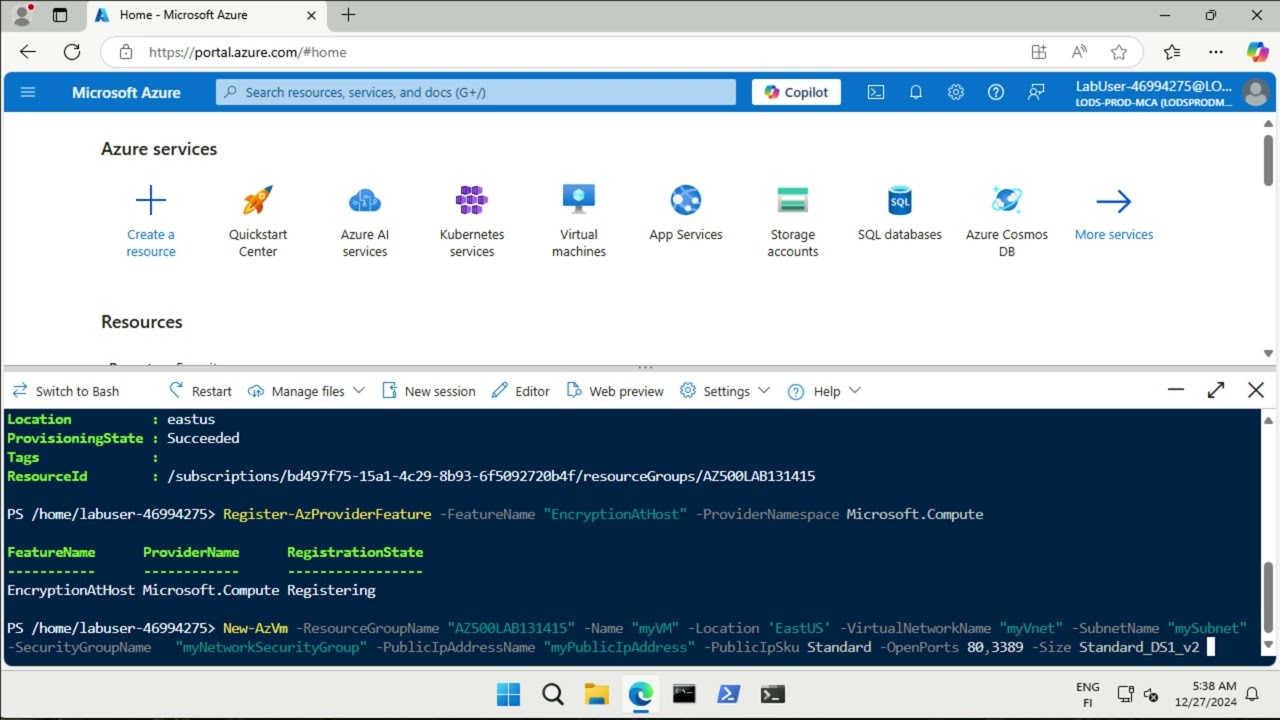Viewport: 1280px width, 720px height.
Task: Click the Cloud Shell pane splitter handle
Action: 645,367
